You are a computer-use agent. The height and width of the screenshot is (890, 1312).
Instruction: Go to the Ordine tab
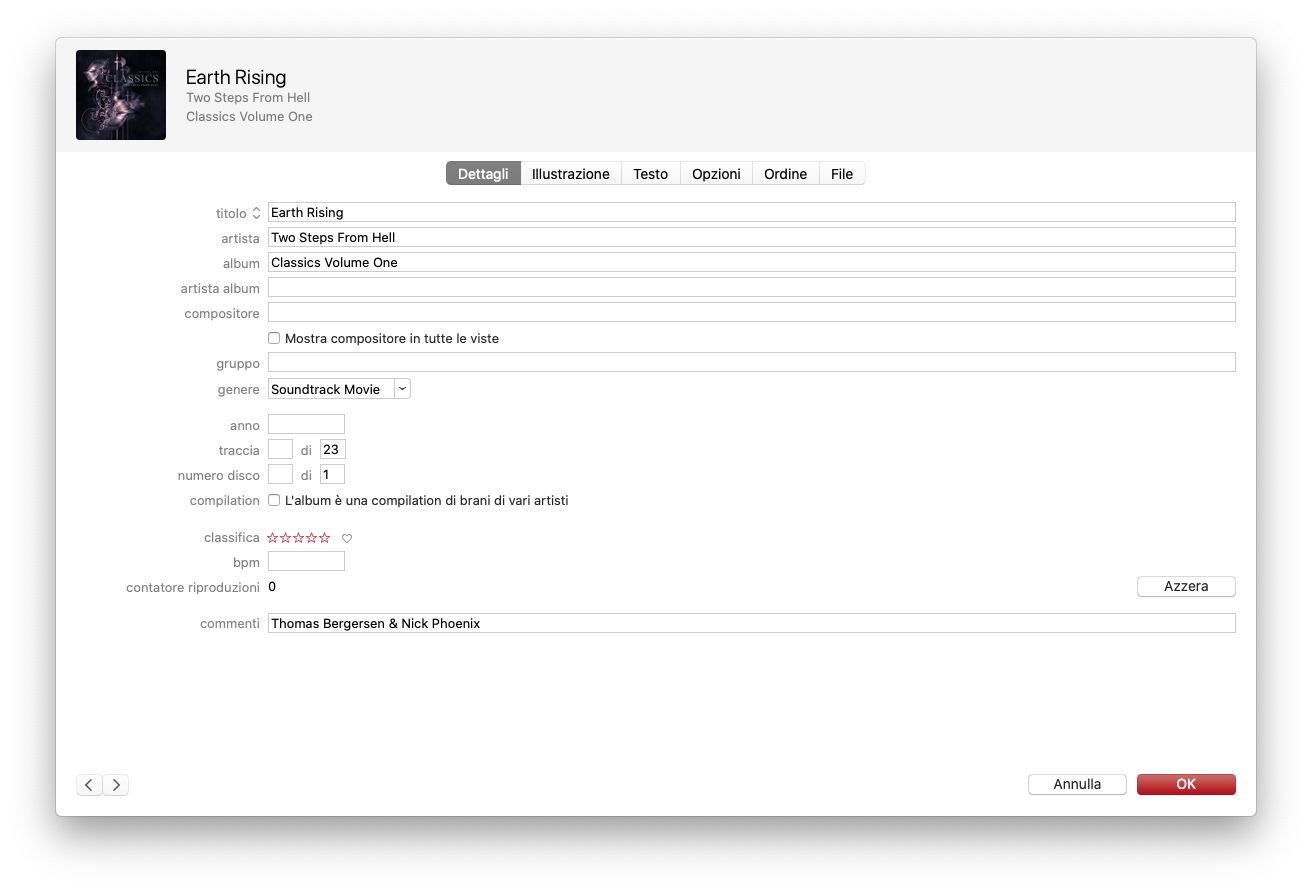[785, 174]
